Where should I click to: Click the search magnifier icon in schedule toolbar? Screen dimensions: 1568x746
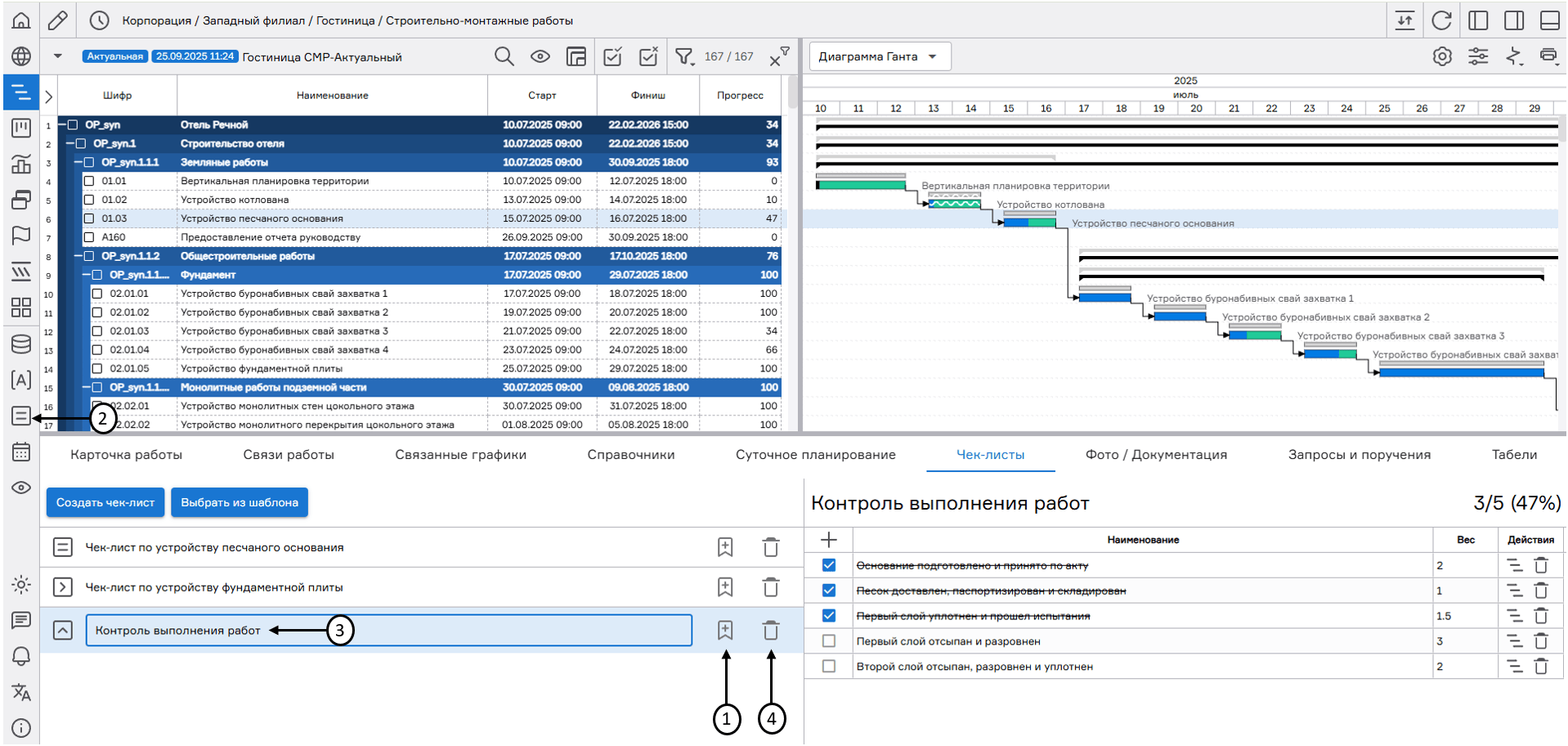coord(504,56)
